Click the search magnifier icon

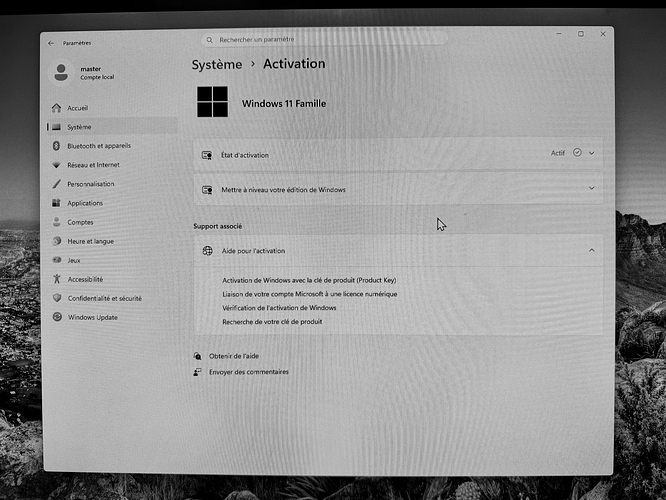point(209,40)
